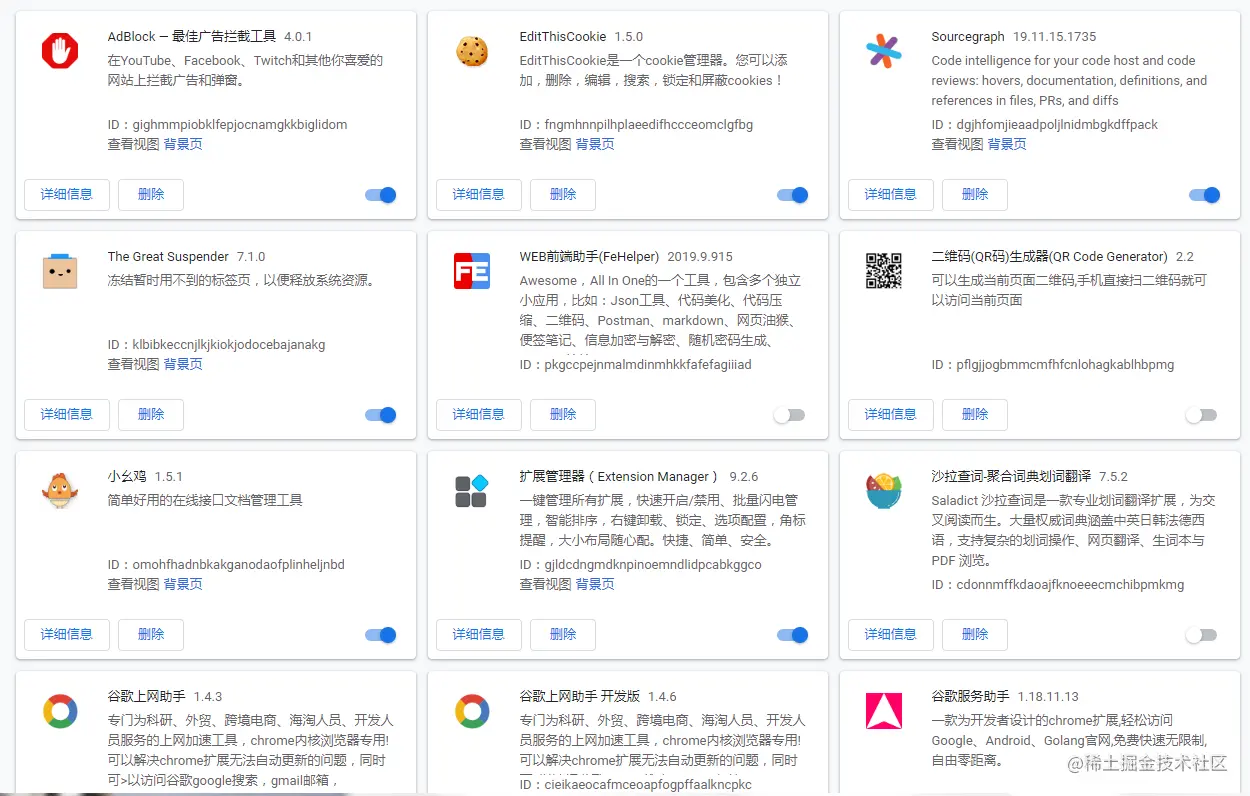
Task: Open 详细信息 for AdBlock
Action: point(67,195)
